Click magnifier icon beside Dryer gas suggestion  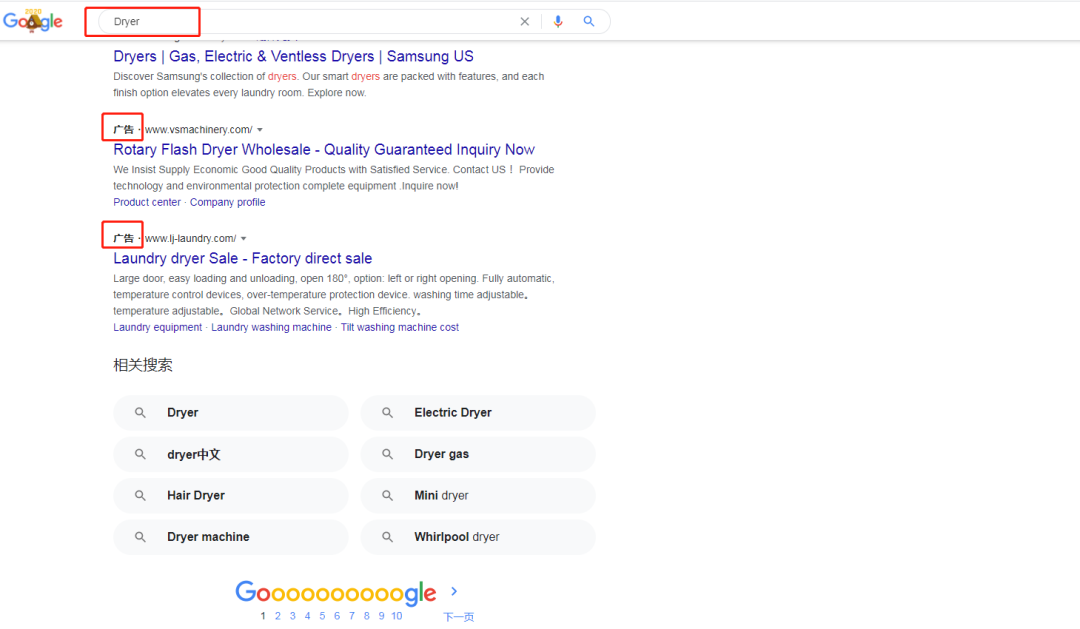pos(387,454)
